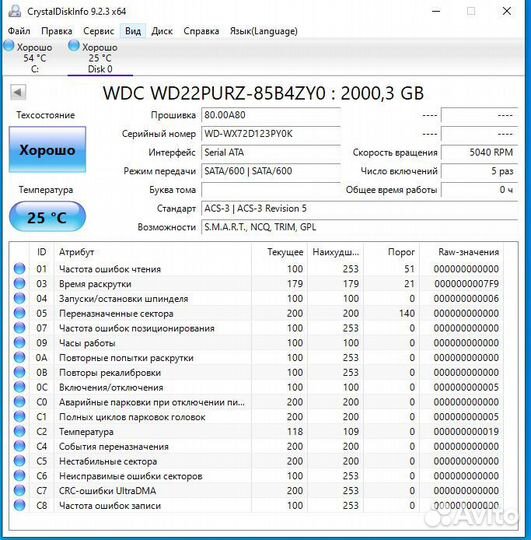This screenshot has width=531, height=540.
Task: Click status orb for attribute C2 temperature
Action: pyautogui.click(x=20, y=432)
